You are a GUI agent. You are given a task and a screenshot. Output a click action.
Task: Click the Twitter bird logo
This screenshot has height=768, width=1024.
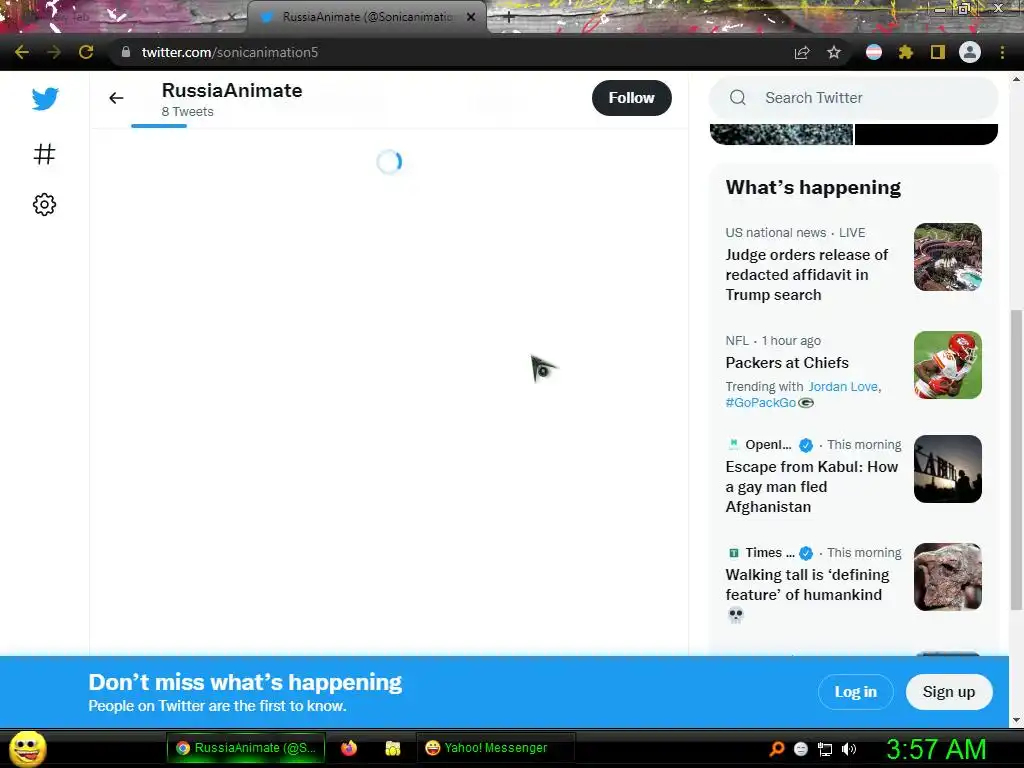pyautogui.click(x=45, y=99)
